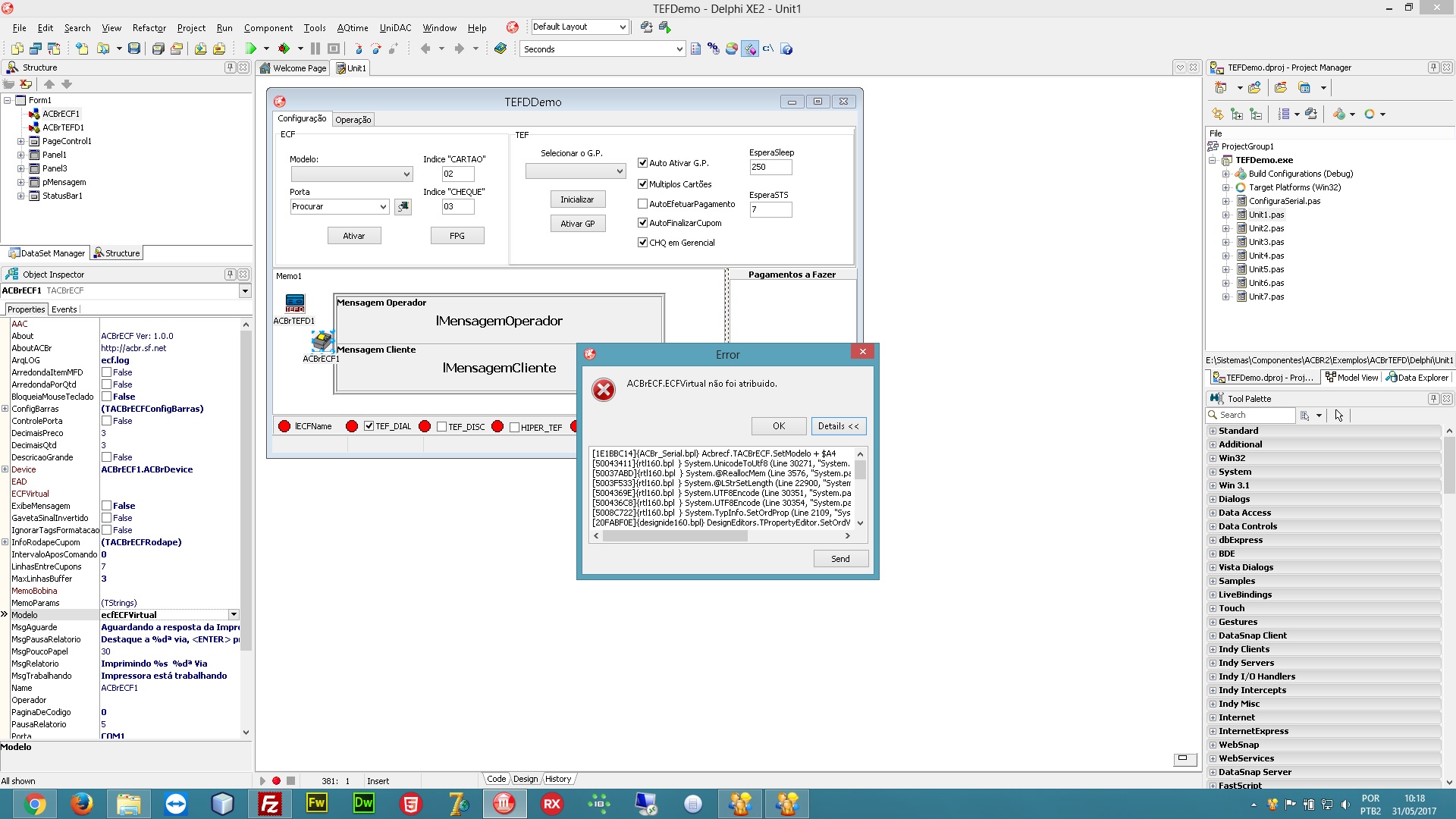Screen dimensions: 1456x819
Task: Click the Open Project folder icon
Action: click(x=176, y=49)
